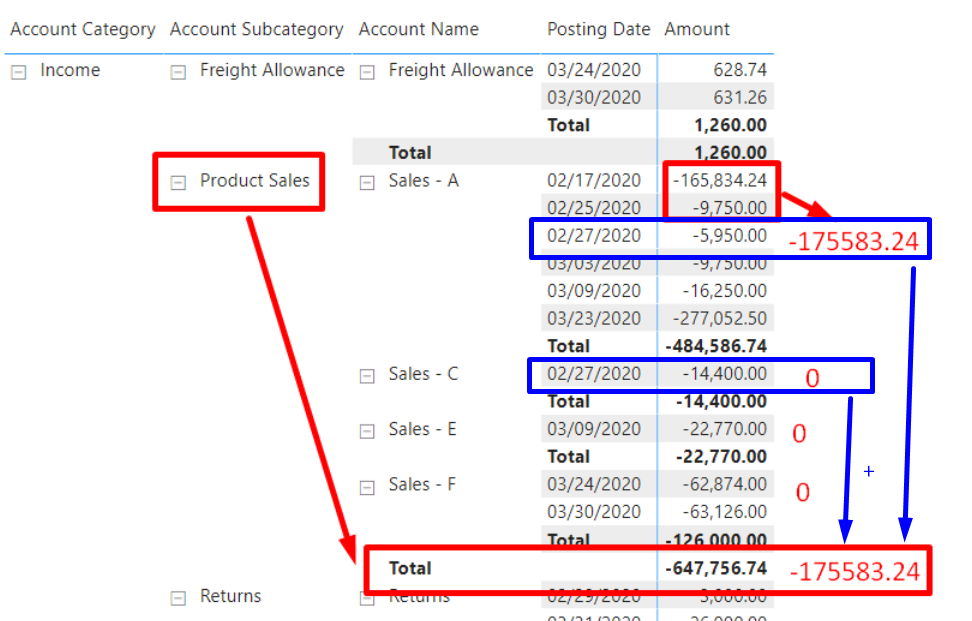Click the 03/09/2020 date beside -22,770.00
972x621 pixels.
point(594,429)
